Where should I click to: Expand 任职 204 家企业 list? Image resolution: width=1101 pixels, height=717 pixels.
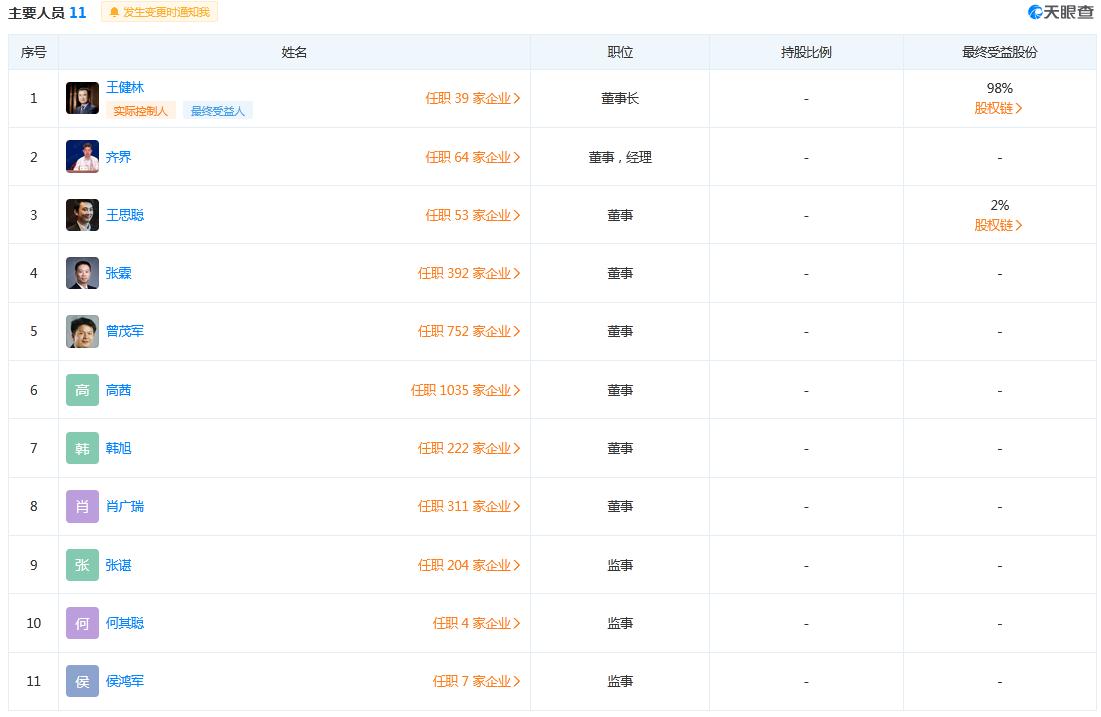coord(469,565)
